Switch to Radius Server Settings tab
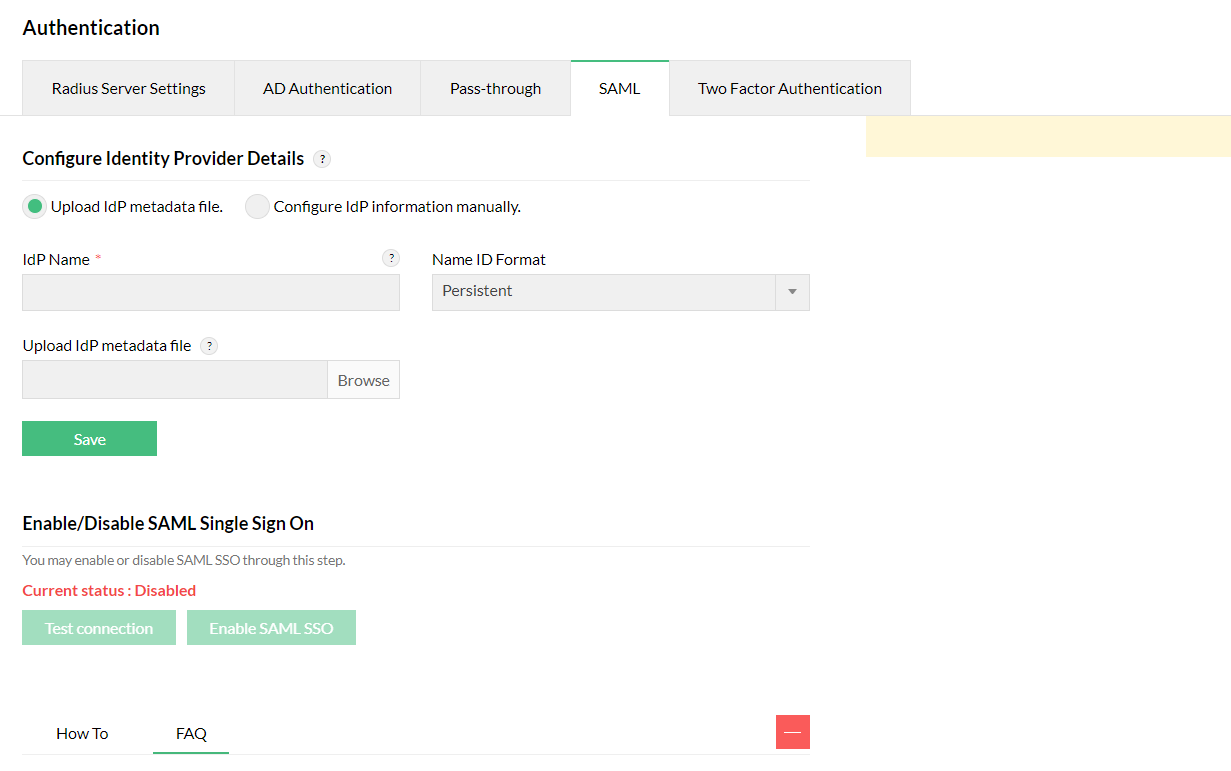Viewport: 1231px width, 771px height. coord(129,89)
